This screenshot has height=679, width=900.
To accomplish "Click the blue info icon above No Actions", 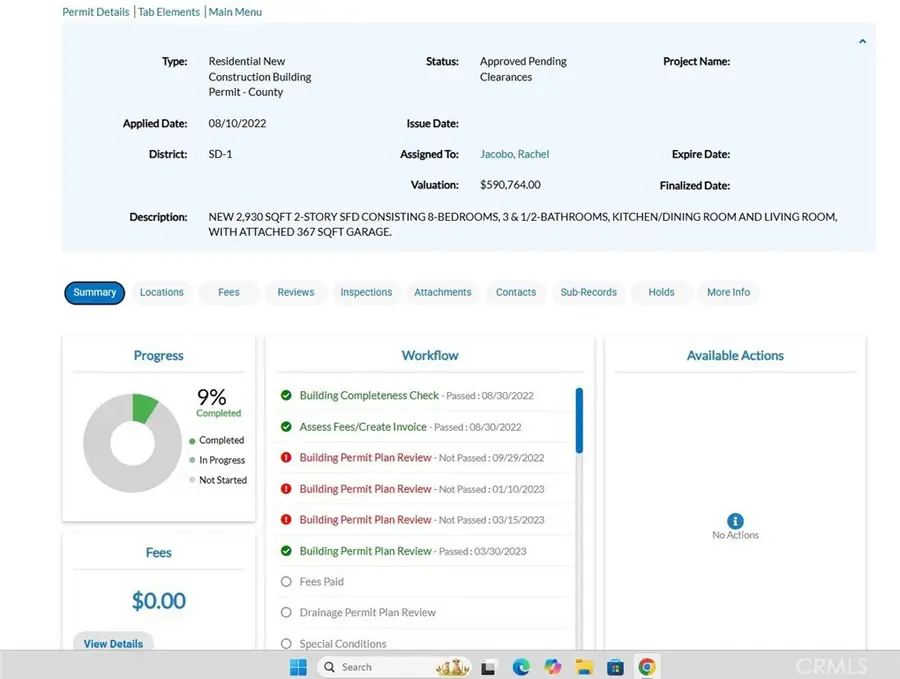I will click(735, 521).
